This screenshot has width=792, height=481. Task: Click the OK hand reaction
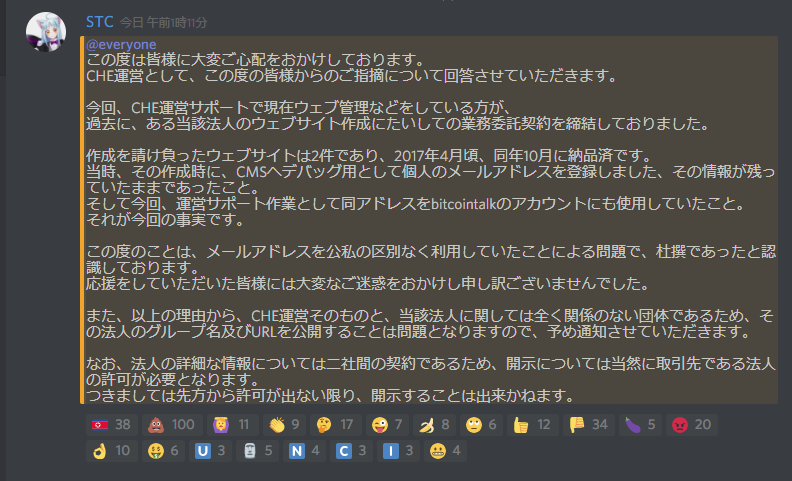[112, 451]
